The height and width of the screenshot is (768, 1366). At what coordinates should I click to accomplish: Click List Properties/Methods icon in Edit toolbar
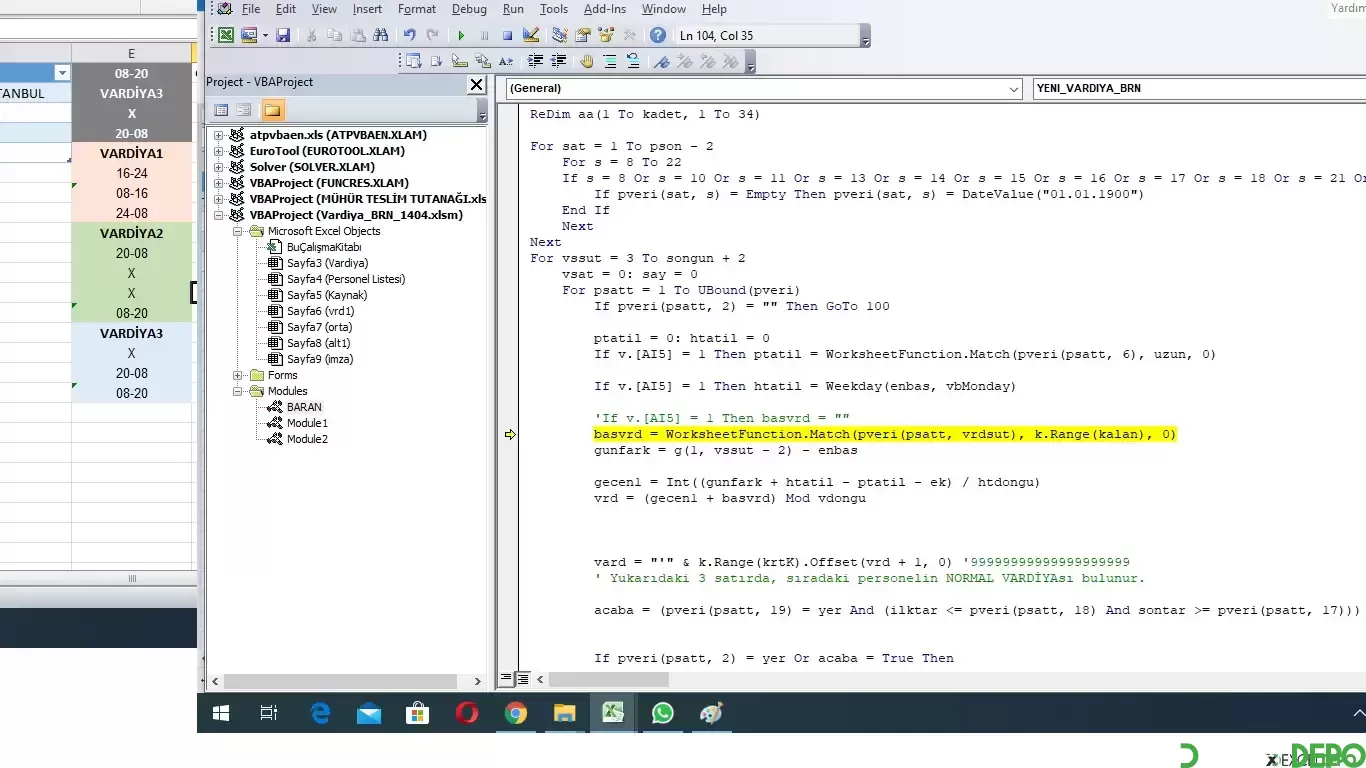tap(413, 61)
